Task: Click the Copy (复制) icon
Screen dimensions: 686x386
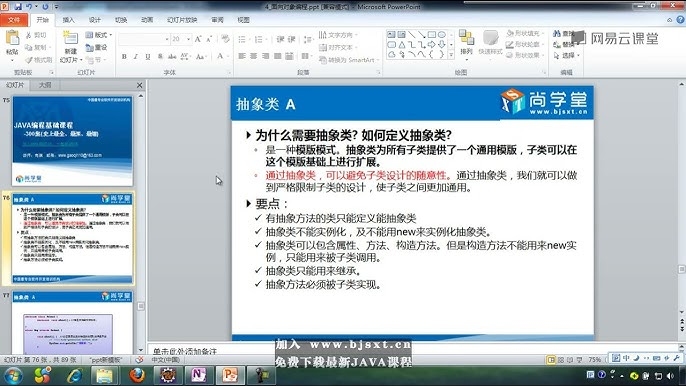Action: coord(29,47)
